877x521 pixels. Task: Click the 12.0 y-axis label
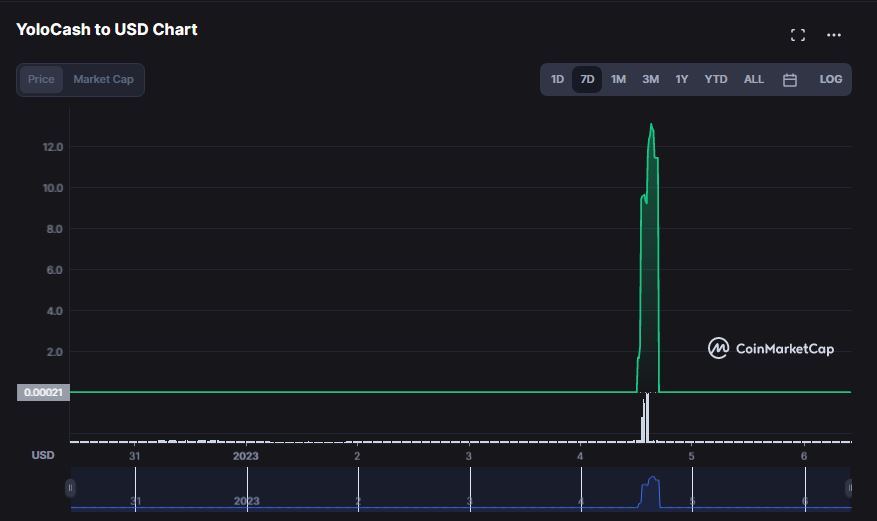[53, 147]
